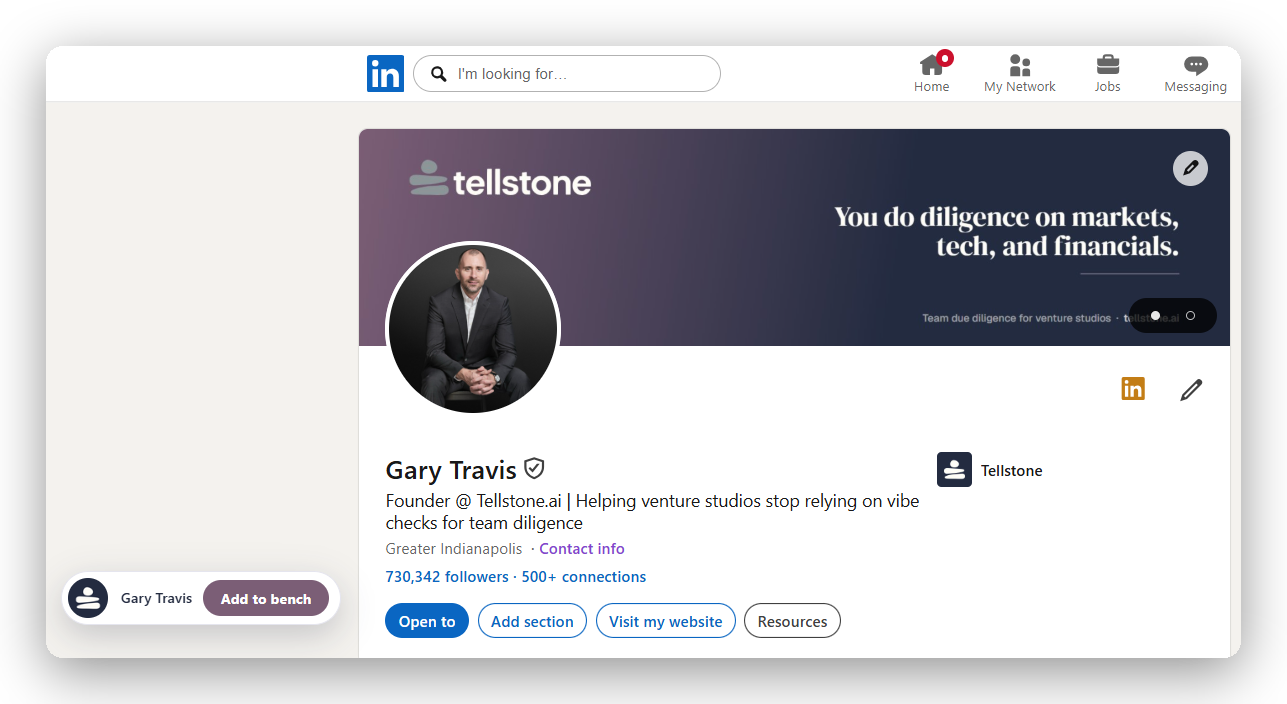The height and width of the screenshot is (704, 1287).
Task: View 500+ connections
Action: (584, 577)
